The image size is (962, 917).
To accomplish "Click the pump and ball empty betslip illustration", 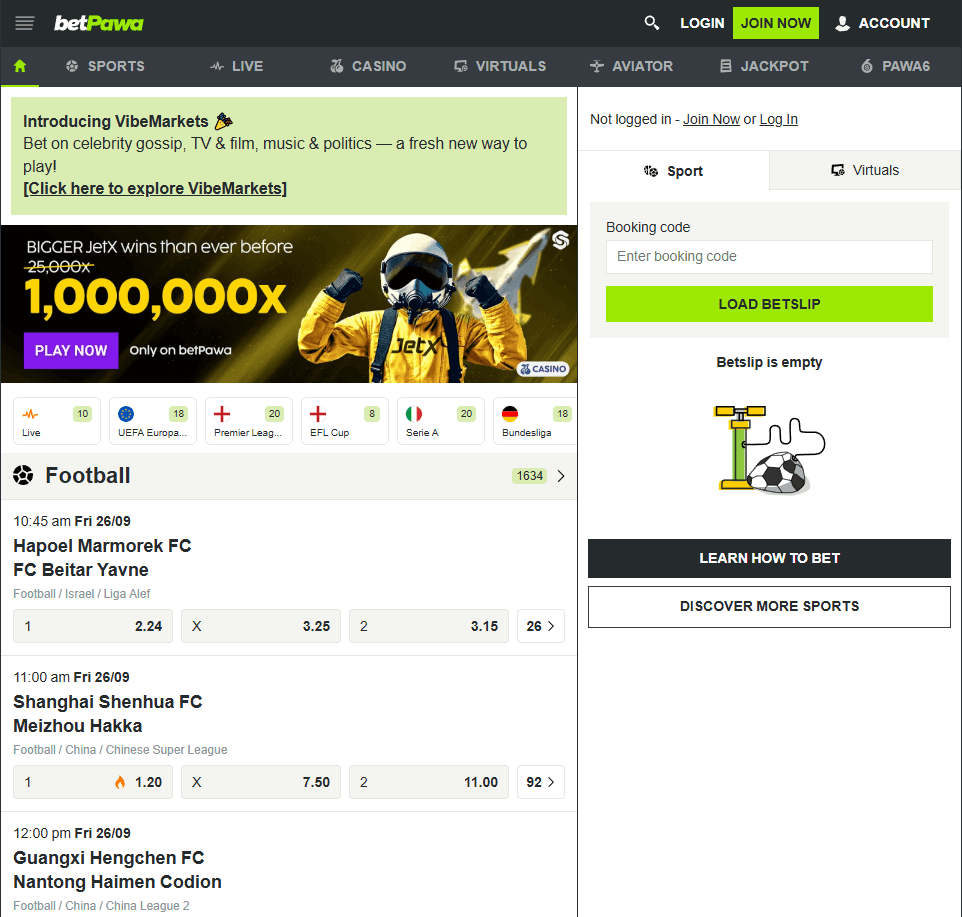I will (769, 449).
